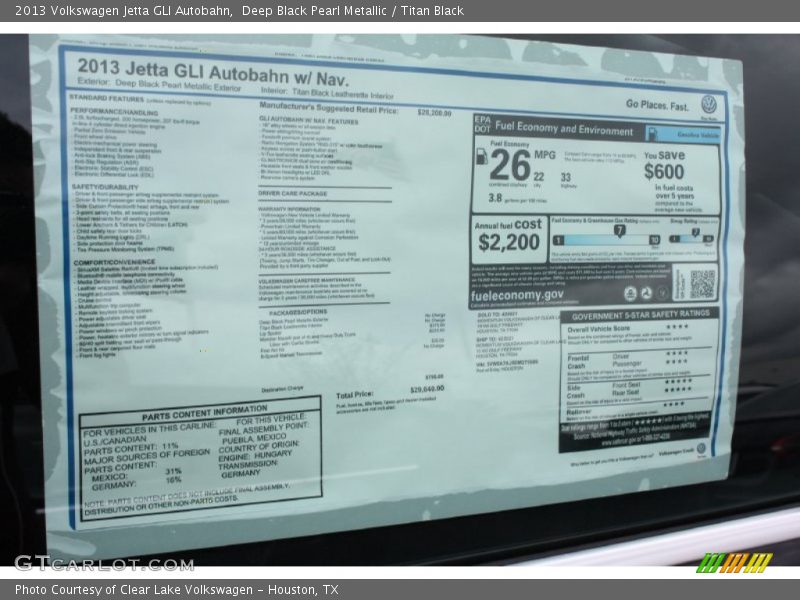
Task: Click 'U.S./Canadian Parts Content: 11%' line
Action: [131, 444]
